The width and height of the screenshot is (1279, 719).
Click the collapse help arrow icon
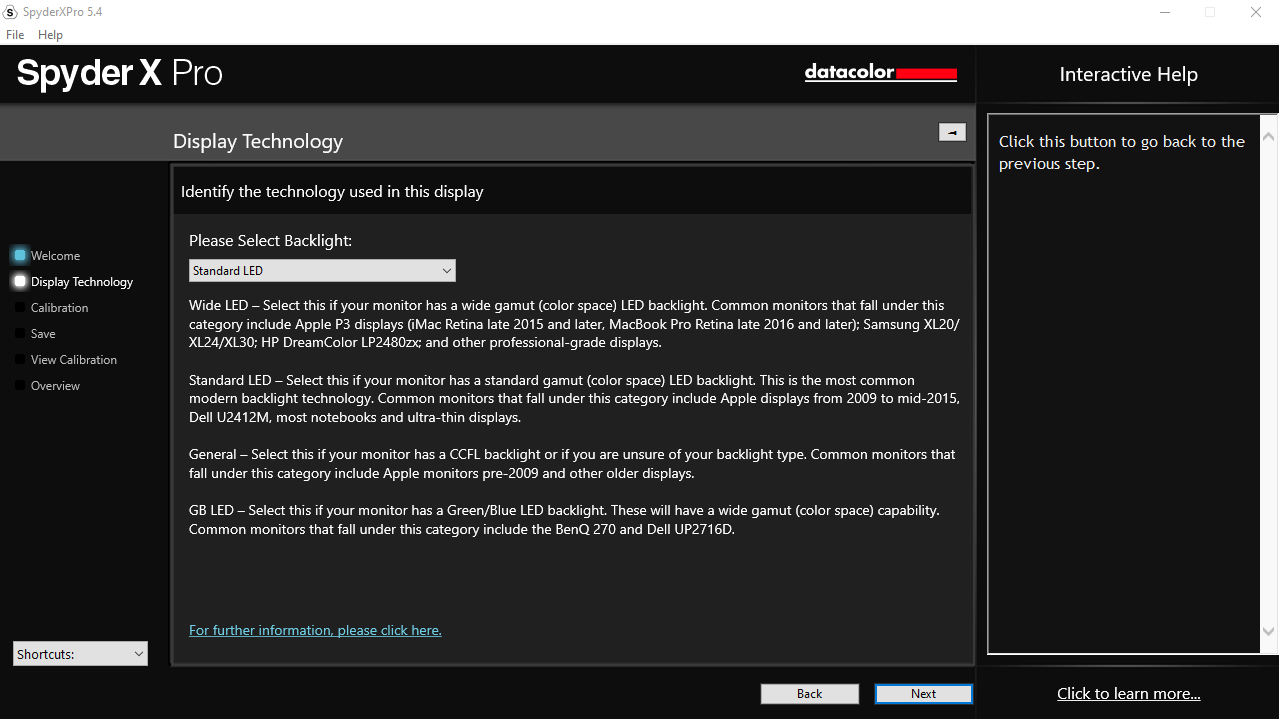pos(952,132)
